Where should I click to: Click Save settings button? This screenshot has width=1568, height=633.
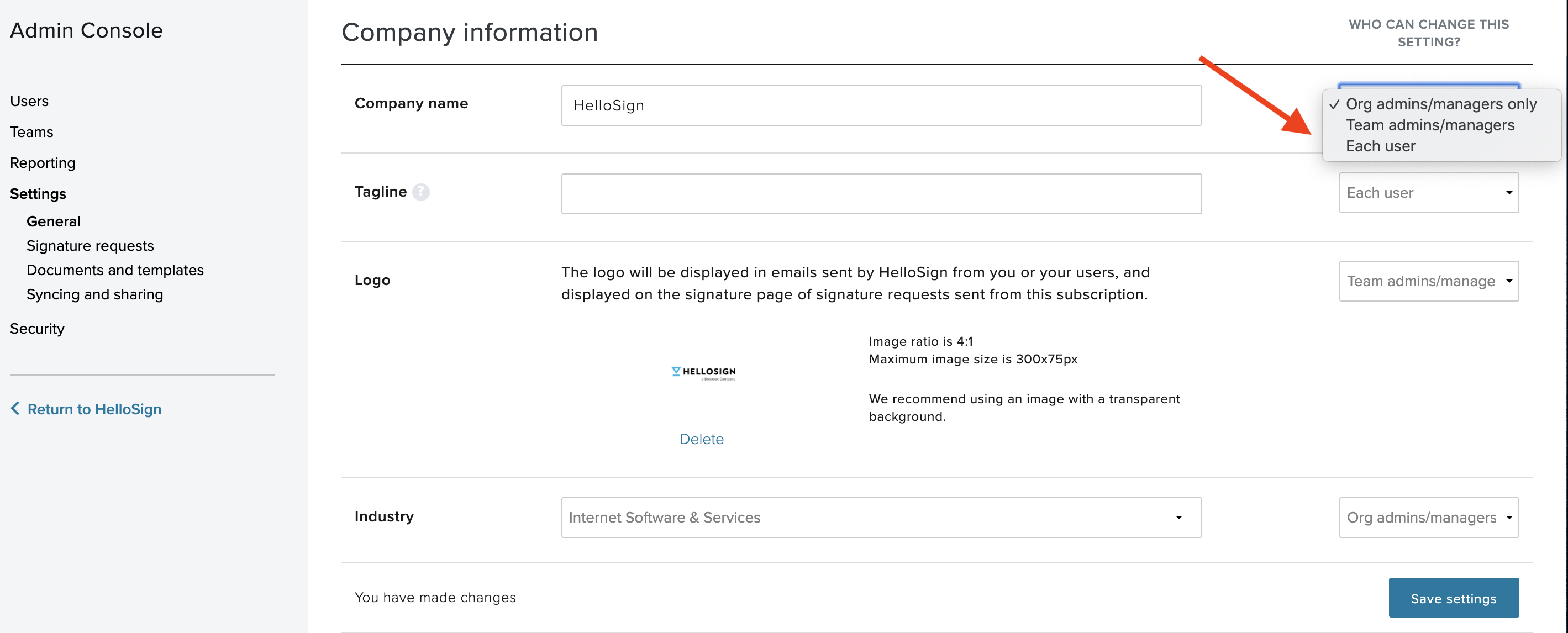pos(1454,598)
